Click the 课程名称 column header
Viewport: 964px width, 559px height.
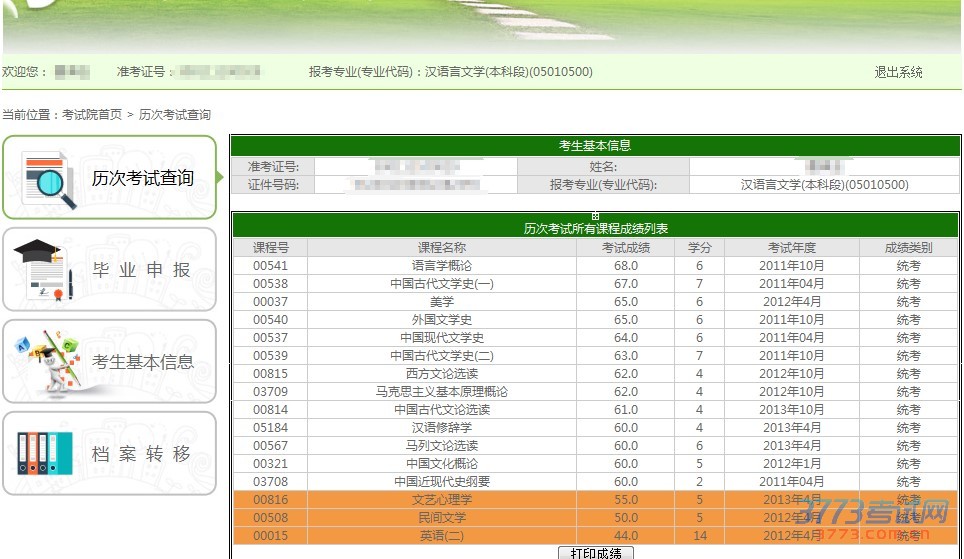[441, 247]
